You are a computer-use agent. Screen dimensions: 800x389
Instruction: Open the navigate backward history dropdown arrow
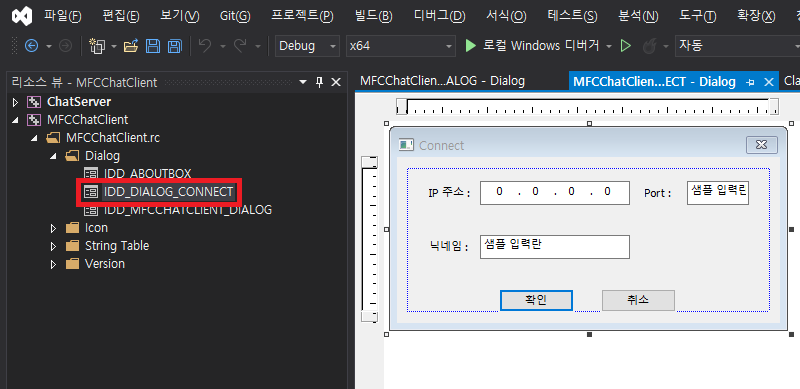tap(49, 46)
